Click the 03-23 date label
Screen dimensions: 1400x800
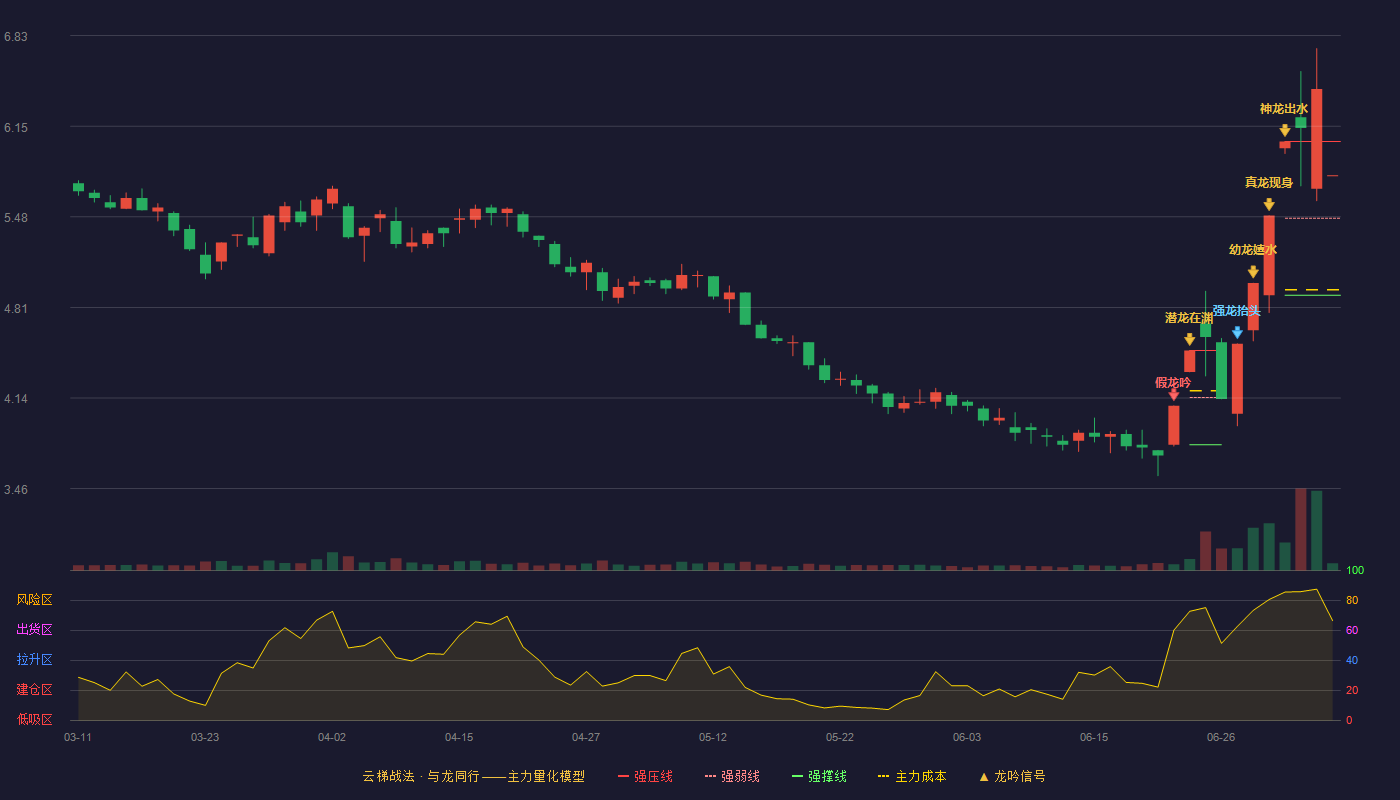click(205, 737)
